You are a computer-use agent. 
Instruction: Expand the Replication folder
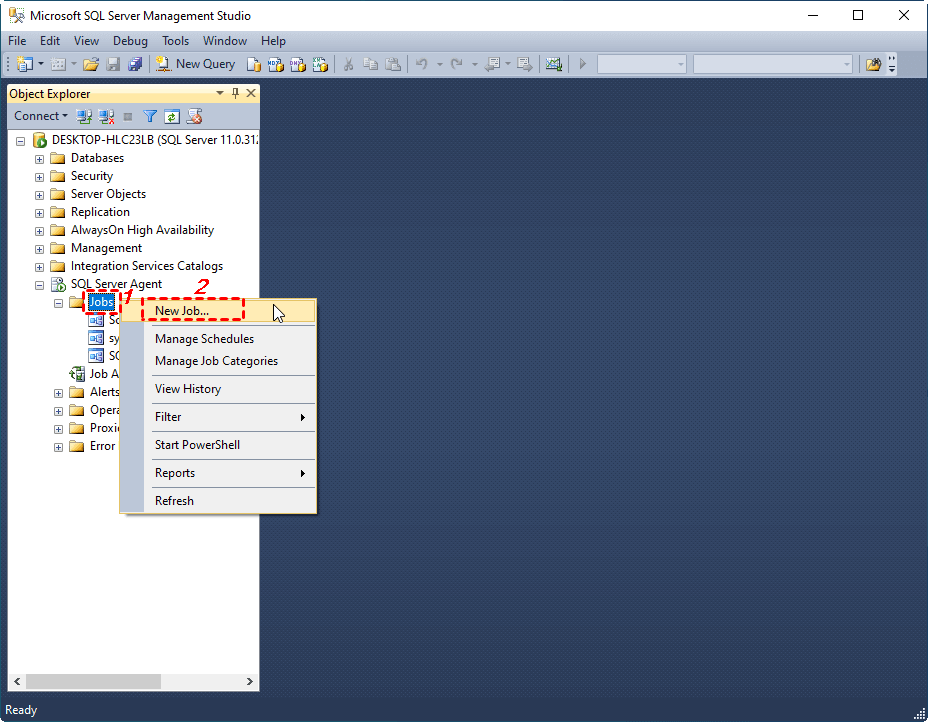(40, 213)
